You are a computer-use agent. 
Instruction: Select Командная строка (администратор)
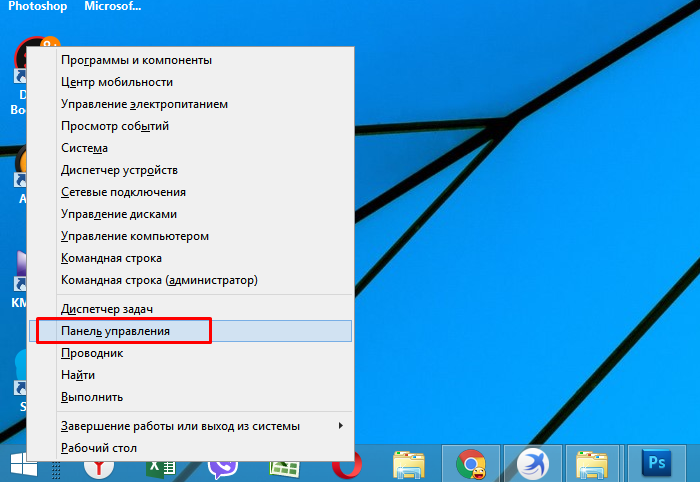159,280
